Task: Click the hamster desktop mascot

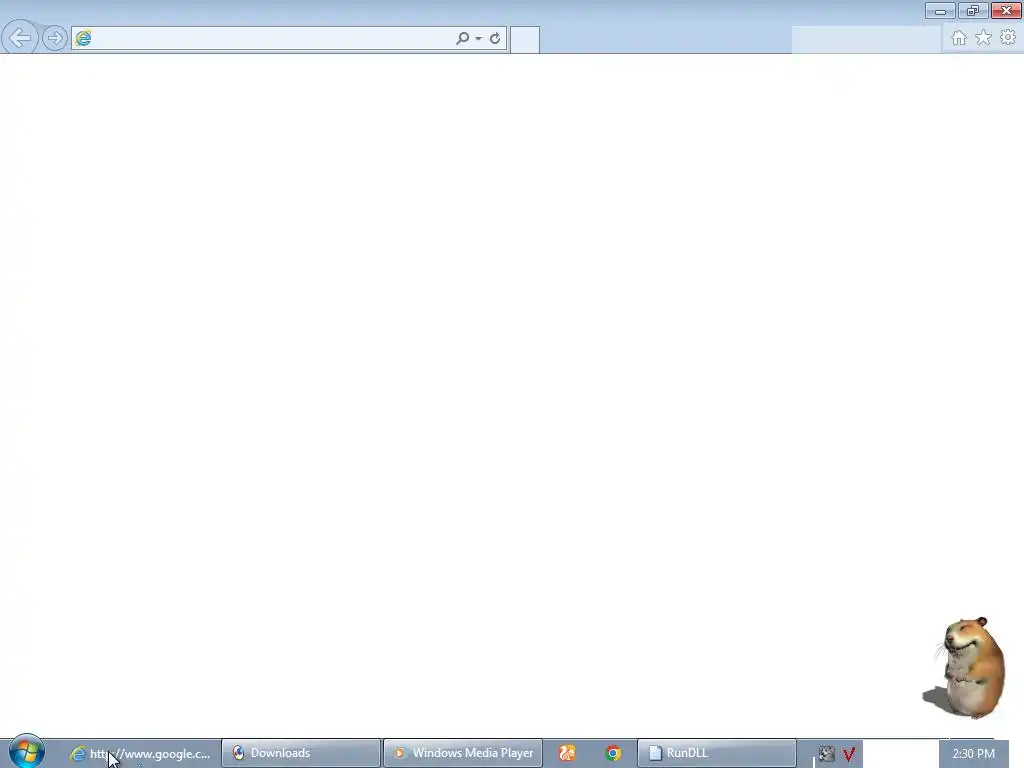Action: point(965,667)
